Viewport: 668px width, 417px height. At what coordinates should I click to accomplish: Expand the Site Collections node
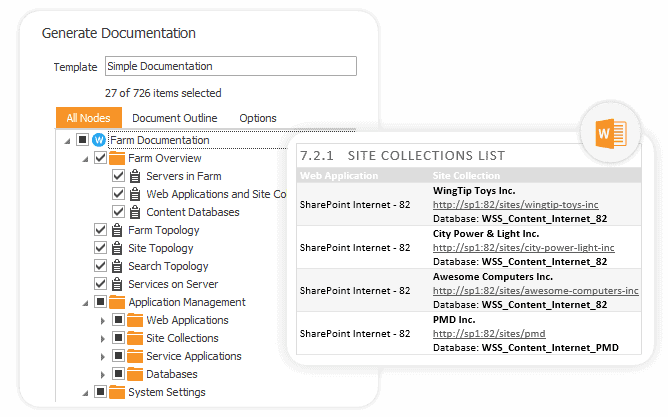click(103, 339)
